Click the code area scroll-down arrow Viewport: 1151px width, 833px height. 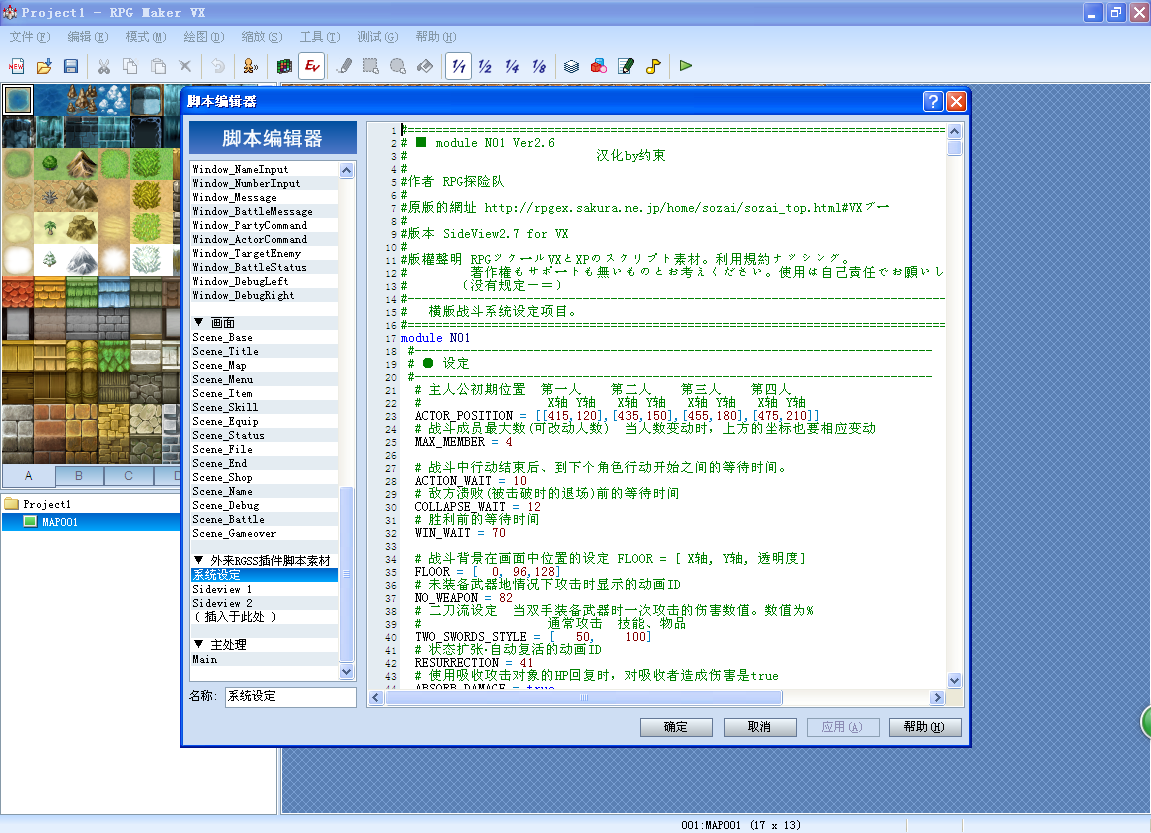pyautogui.click(x=954, y=680)
